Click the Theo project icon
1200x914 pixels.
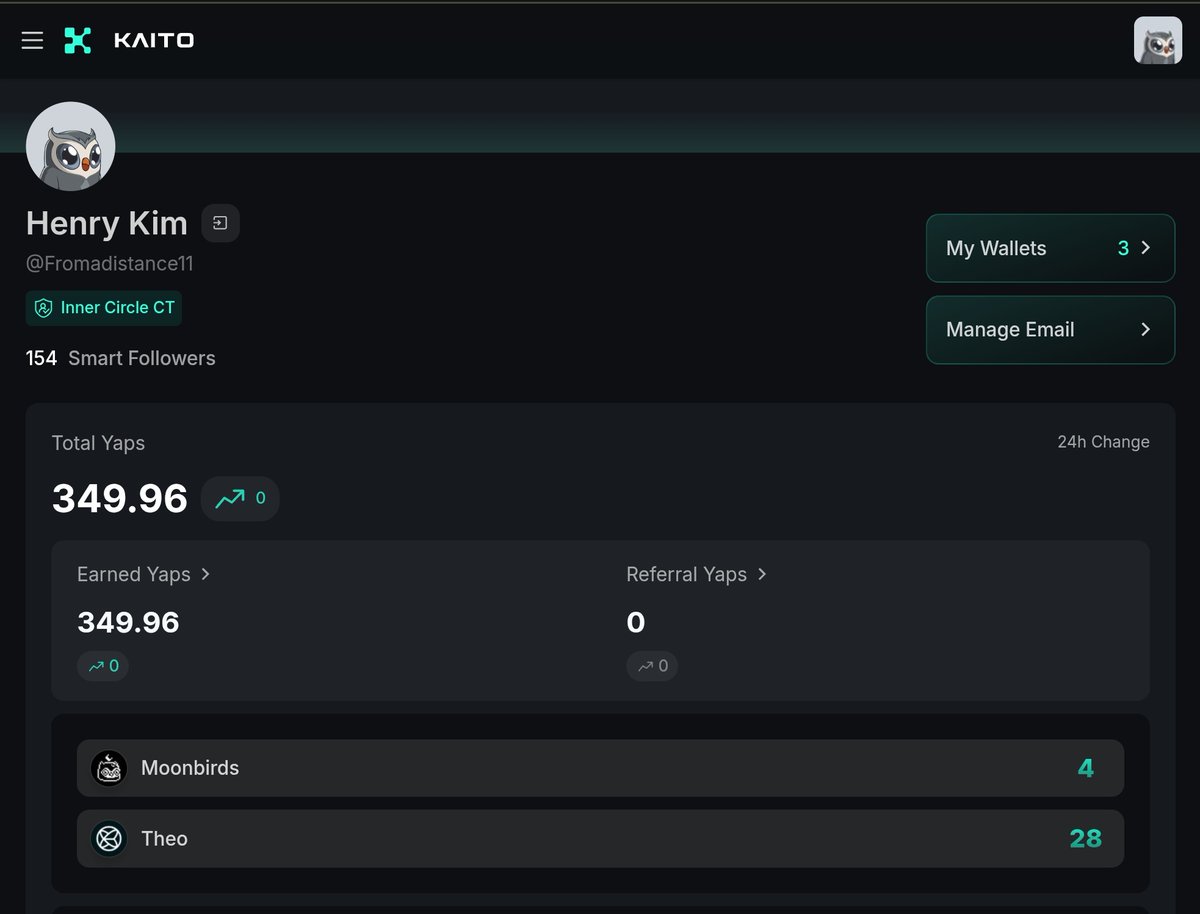click(x=109, y=838)
